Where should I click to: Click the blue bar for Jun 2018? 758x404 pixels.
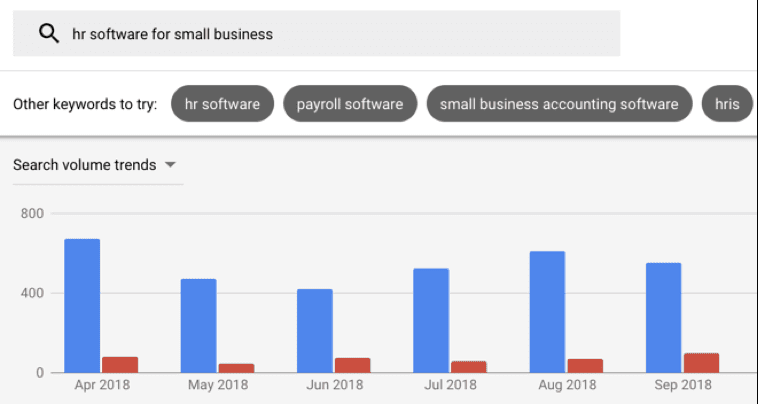click(x=314, y=330)
